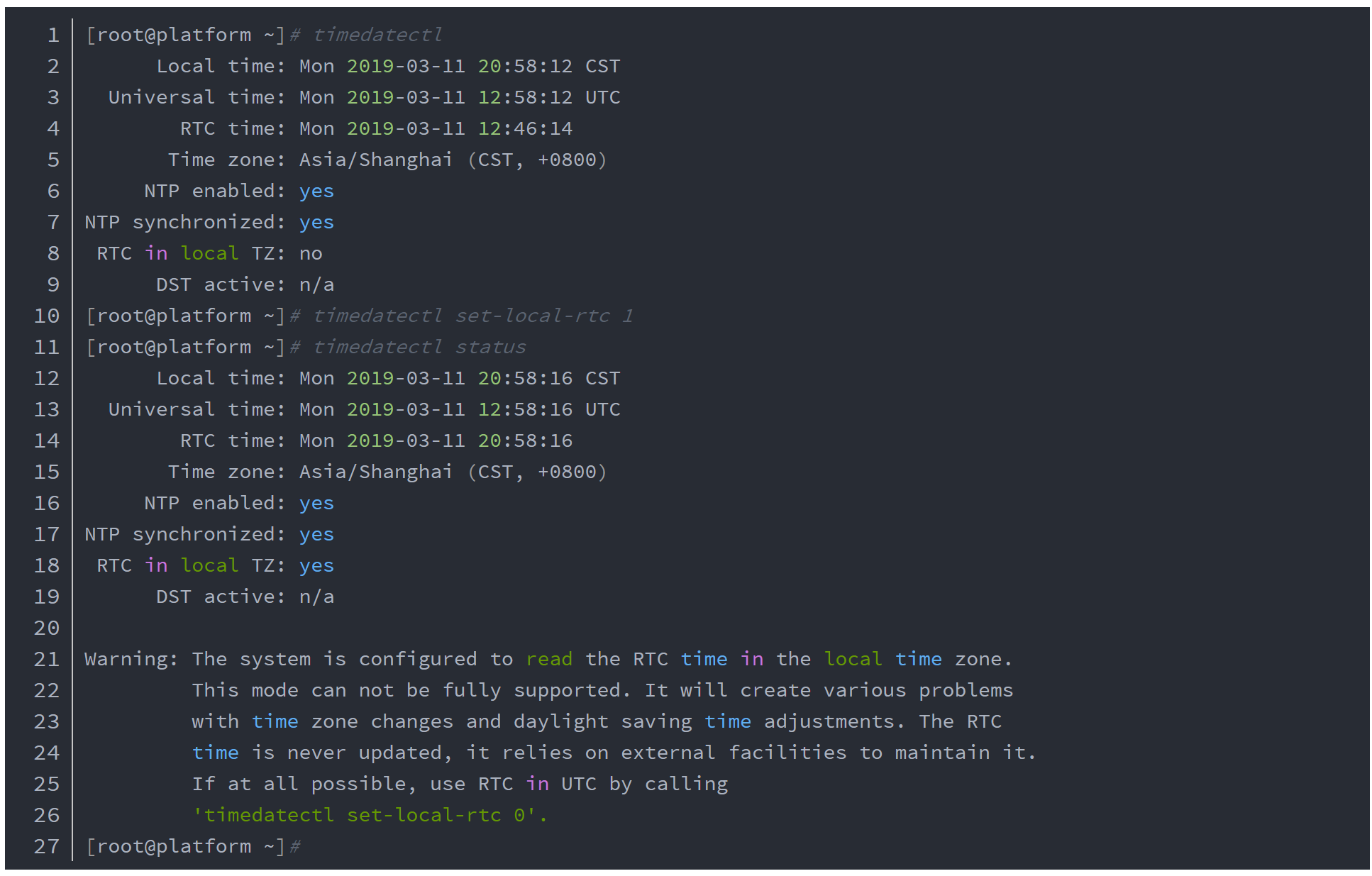This screenshot has height=876, width=1372.
Task: Click the 'Warning:' label
Action: pos(131,659)
